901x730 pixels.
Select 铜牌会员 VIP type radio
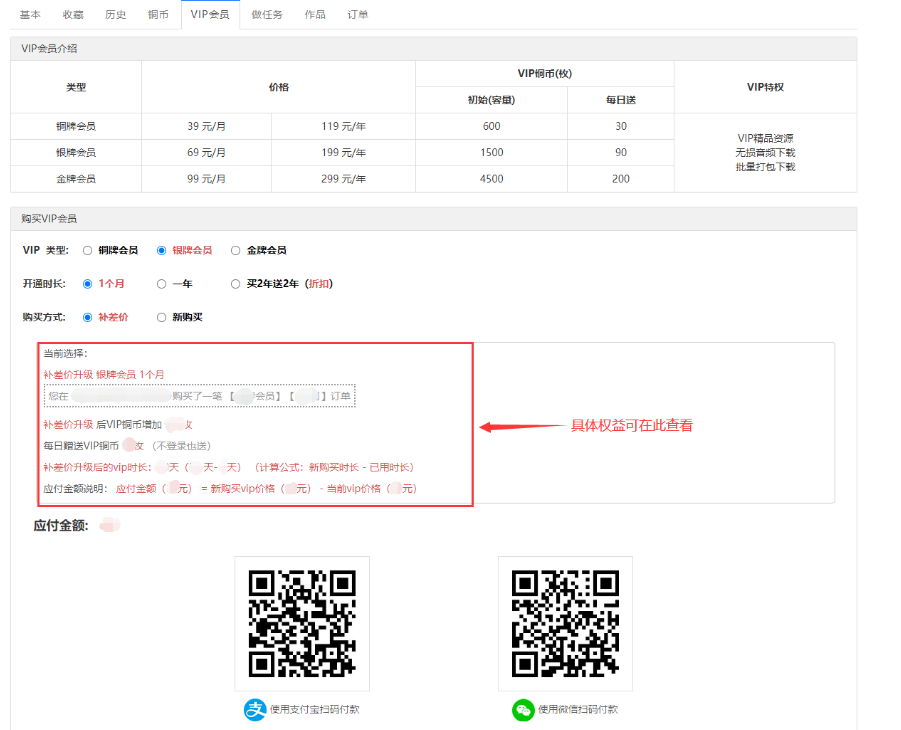click(87, 251)
